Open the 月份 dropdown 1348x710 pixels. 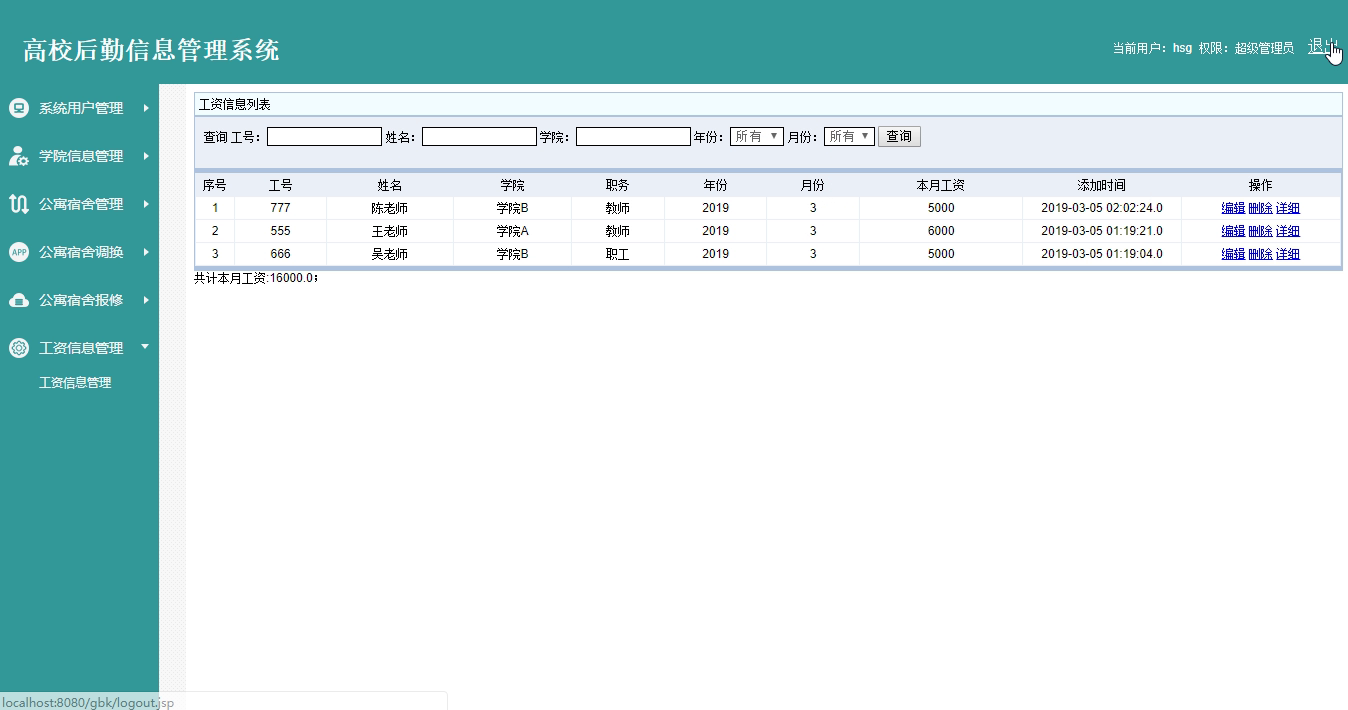(x=849, y=137)
